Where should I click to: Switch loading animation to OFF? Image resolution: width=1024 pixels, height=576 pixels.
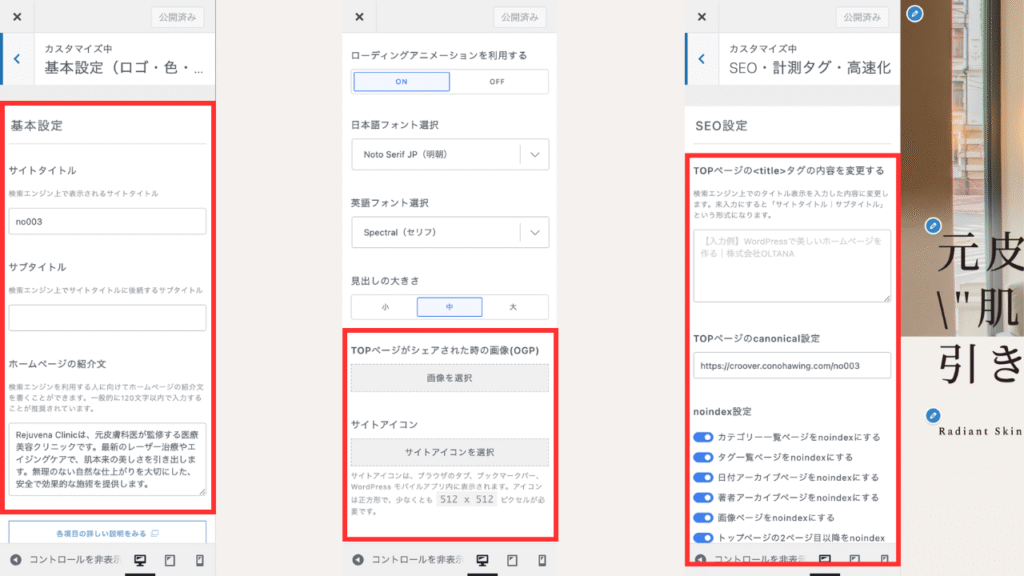(497, 82)
